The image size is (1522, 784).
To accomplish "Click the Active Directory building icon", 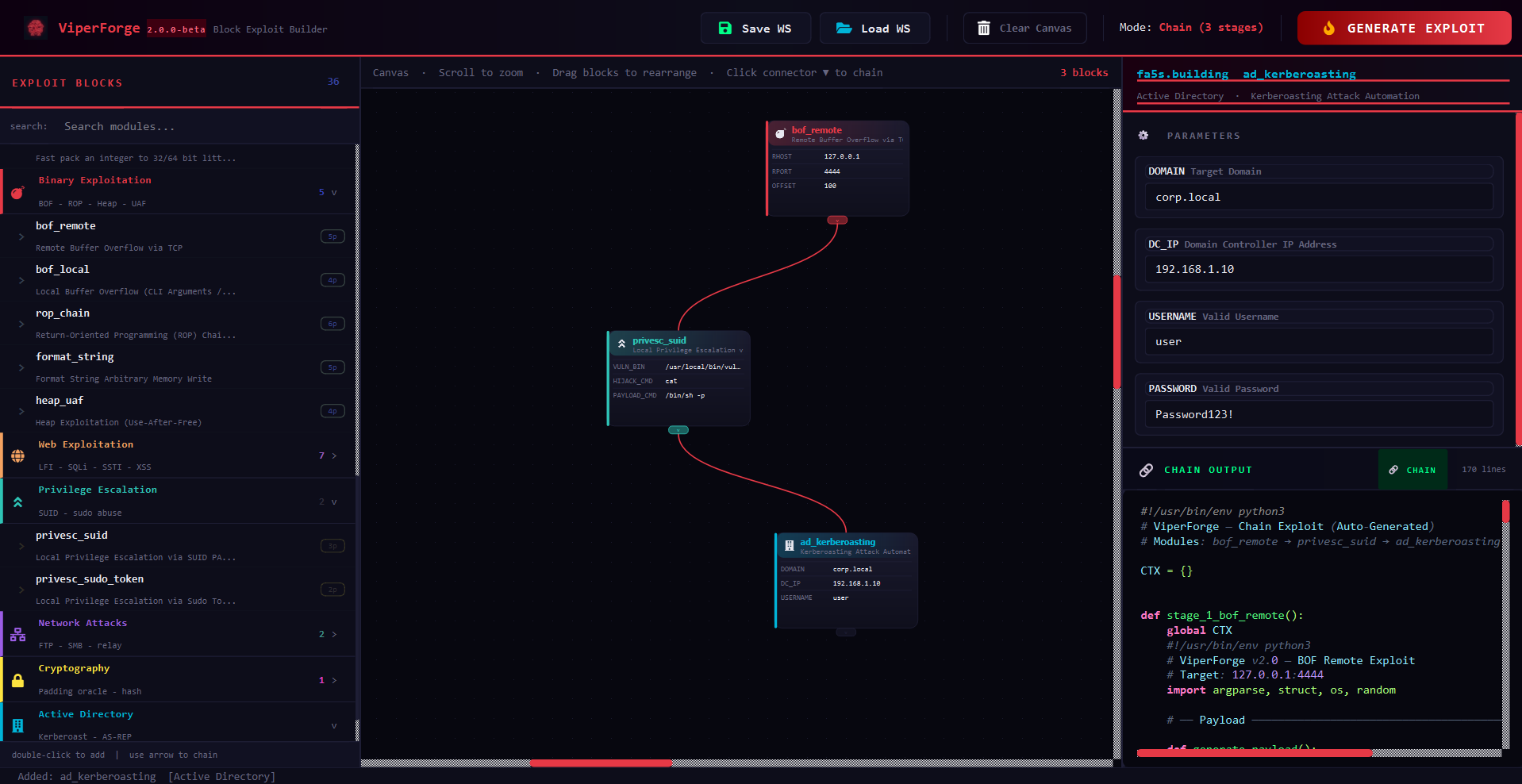I will pos(17,725).
